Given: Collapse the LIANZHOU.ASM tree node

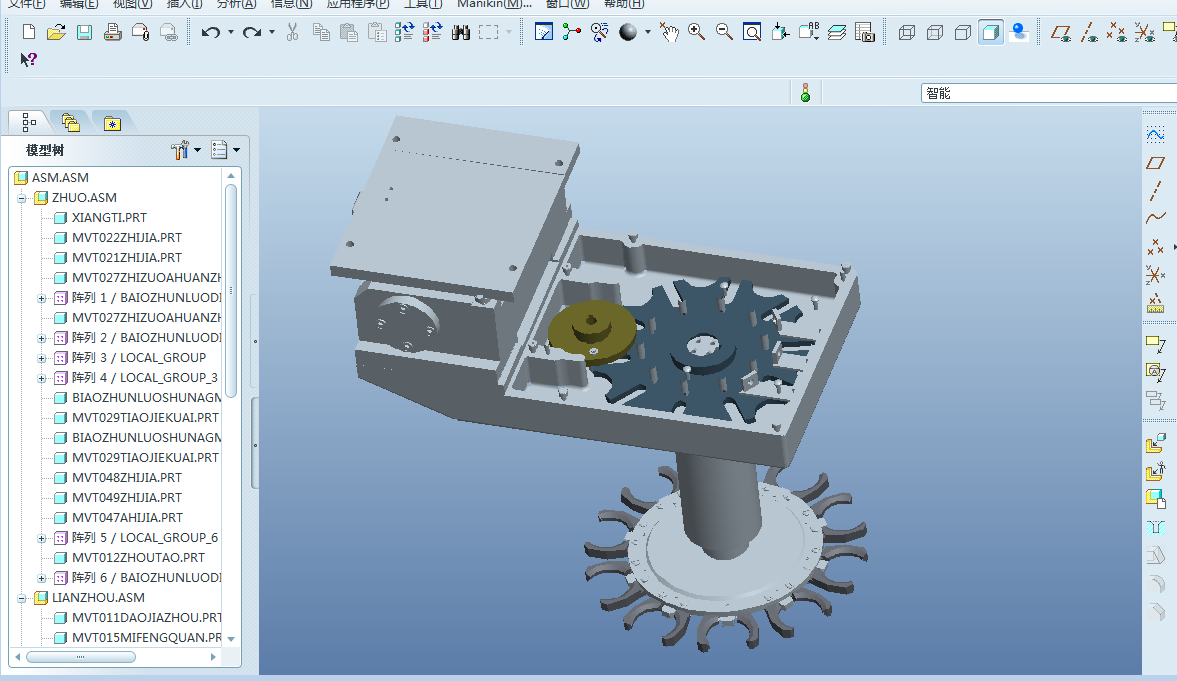Looking at the screenshot, I should click(x=22, y=598).
